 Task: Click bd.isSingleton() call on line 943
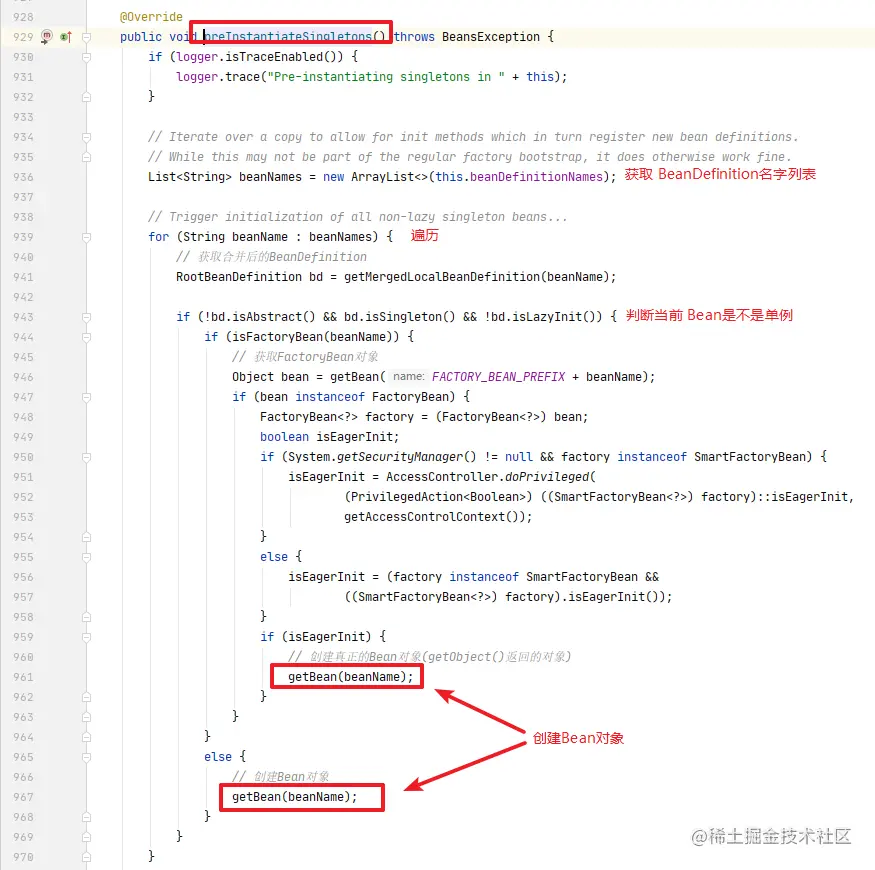tap(400, 317)
